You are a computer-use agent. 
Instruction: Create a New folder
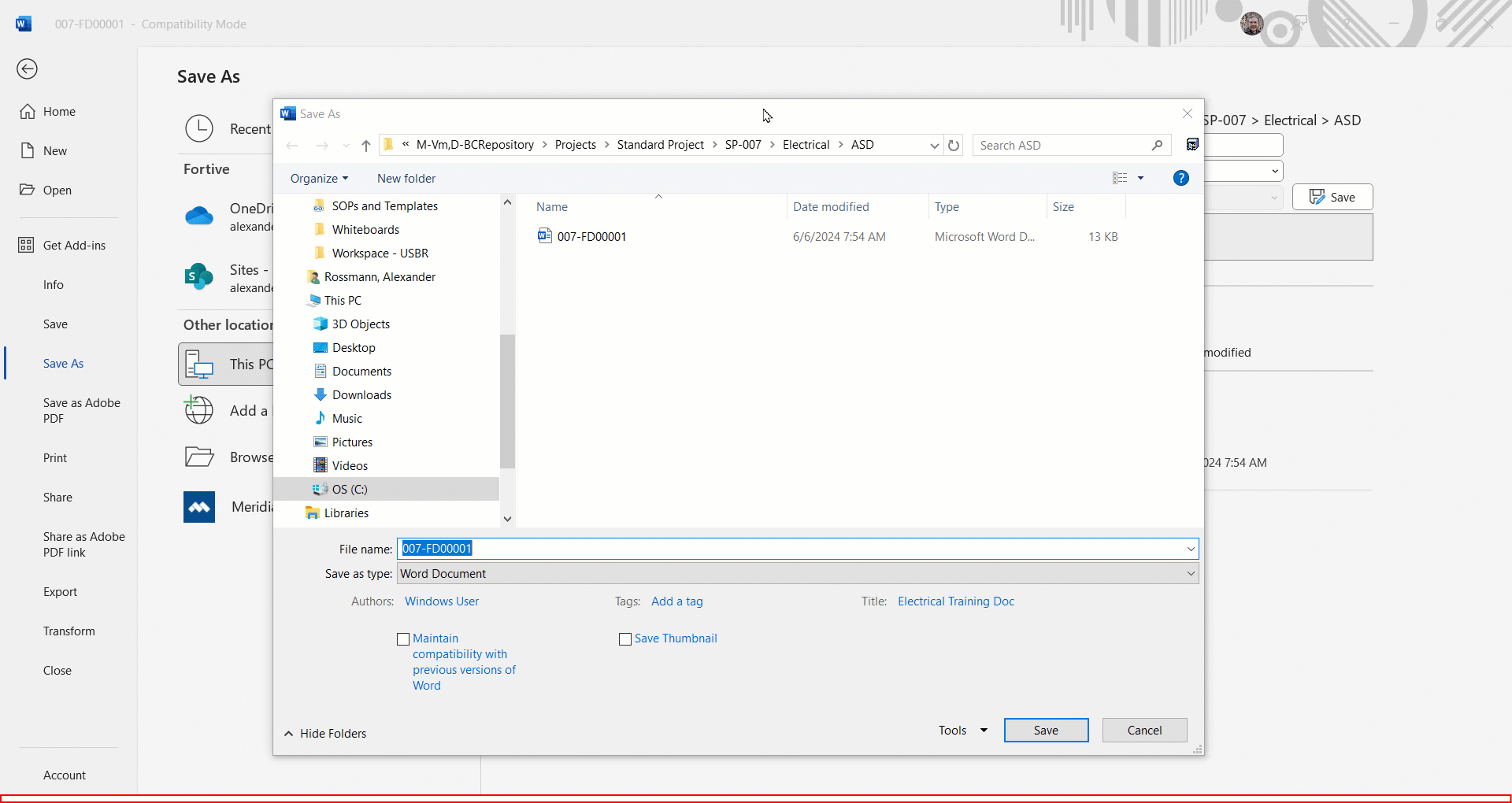click(406, 178)
